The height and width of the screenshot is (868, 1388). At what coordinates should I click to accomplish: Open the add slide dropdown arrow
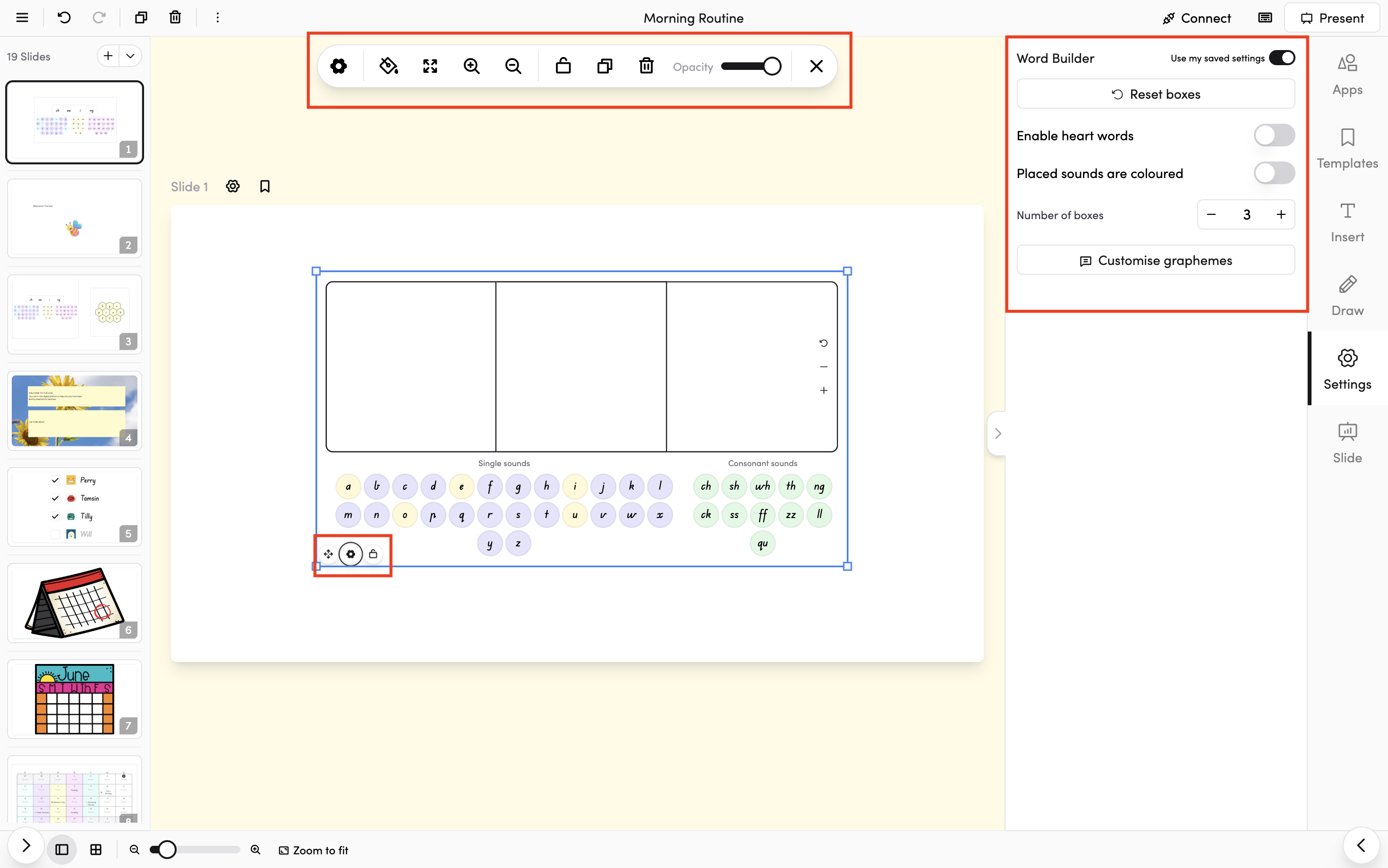tap(130, 56)
